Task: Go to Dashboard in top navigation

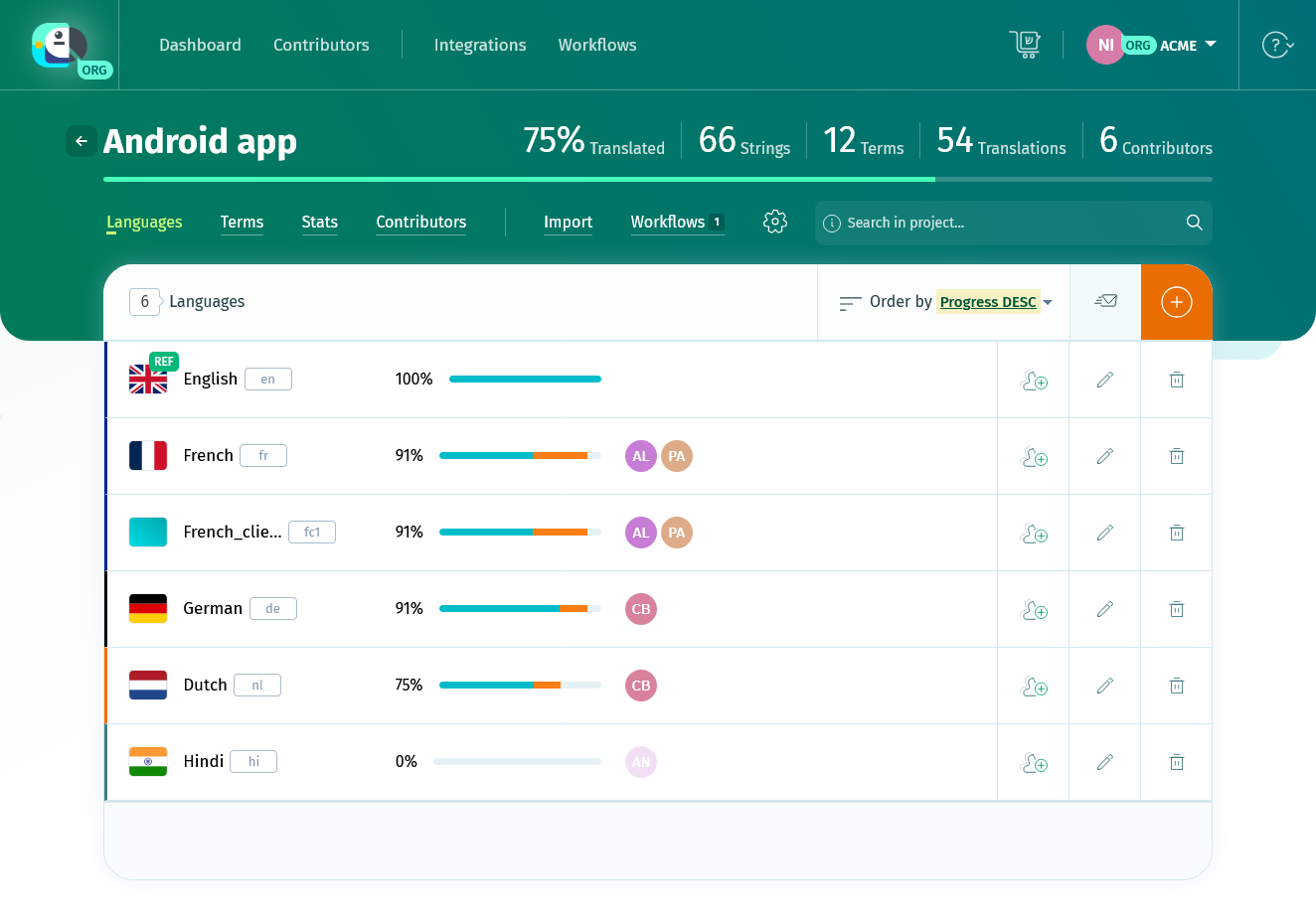Action: point(200,45)
